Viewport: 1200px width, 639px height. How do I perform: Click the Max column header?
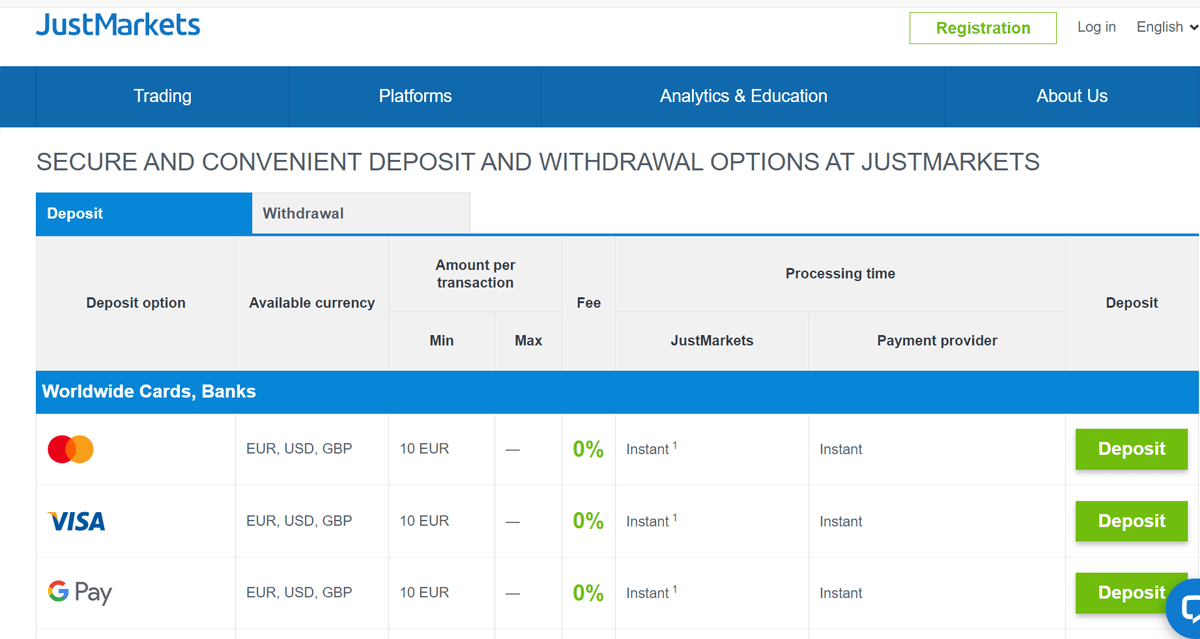pyautogui.click(x=528, y=341)
